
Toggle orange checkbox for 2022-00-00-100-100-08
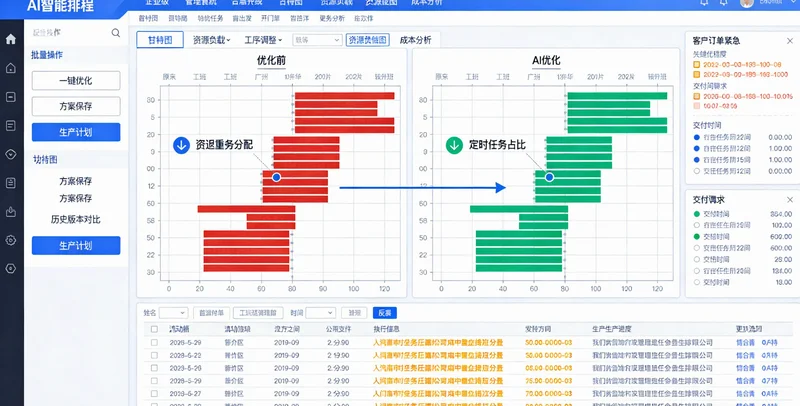tap(696, 65)
